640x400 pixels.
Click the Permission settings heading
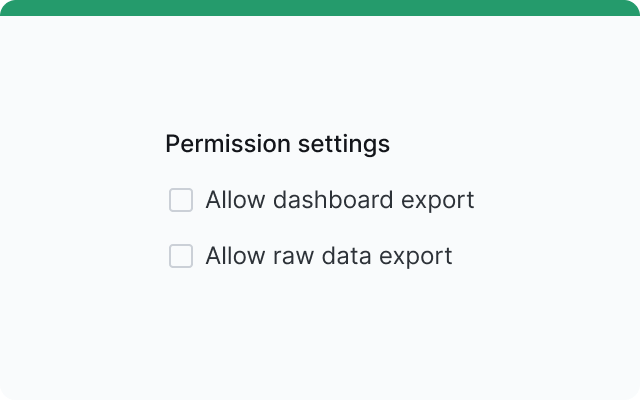[277, 144]
